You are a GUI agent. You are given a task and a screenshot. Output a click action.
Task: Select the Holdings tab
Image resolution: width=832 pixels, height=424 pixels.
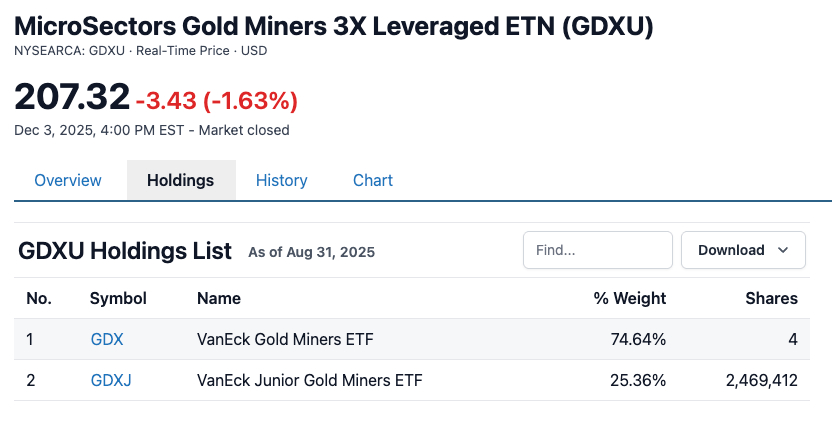coord(181,181)
